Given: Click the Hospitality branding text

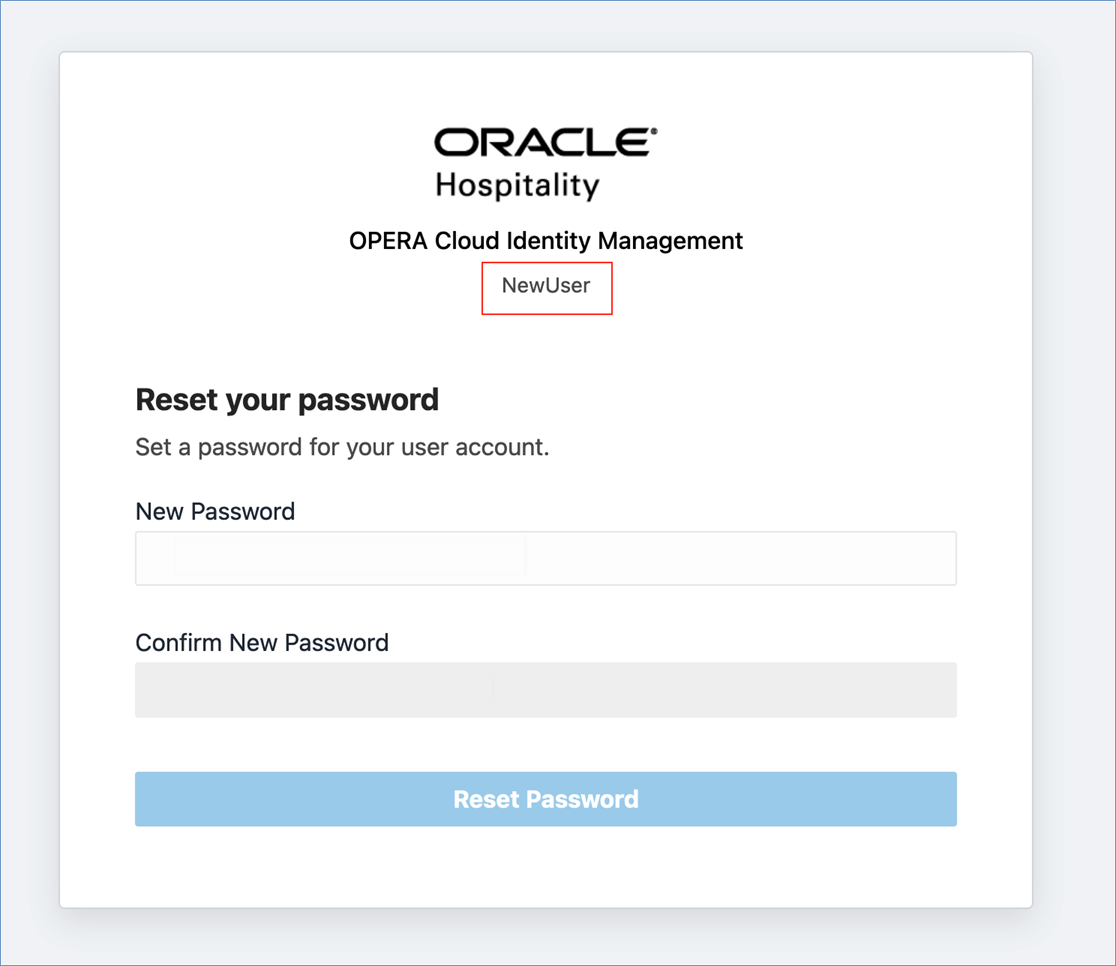Looking at the screenshot, I should (517, 184).
